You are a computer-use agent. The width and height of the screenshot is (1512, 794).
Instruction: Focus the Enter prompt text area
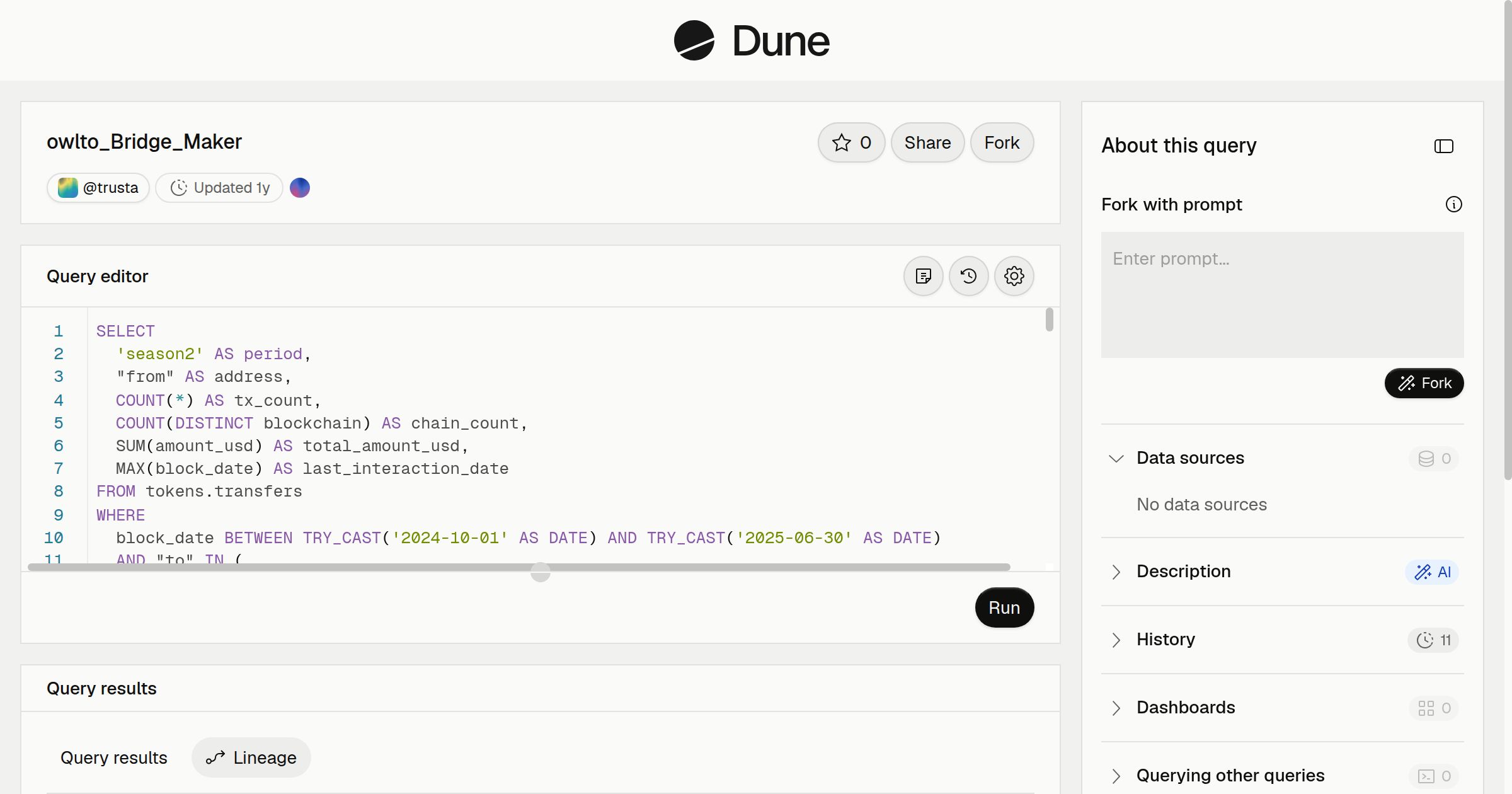[1282, 295]
